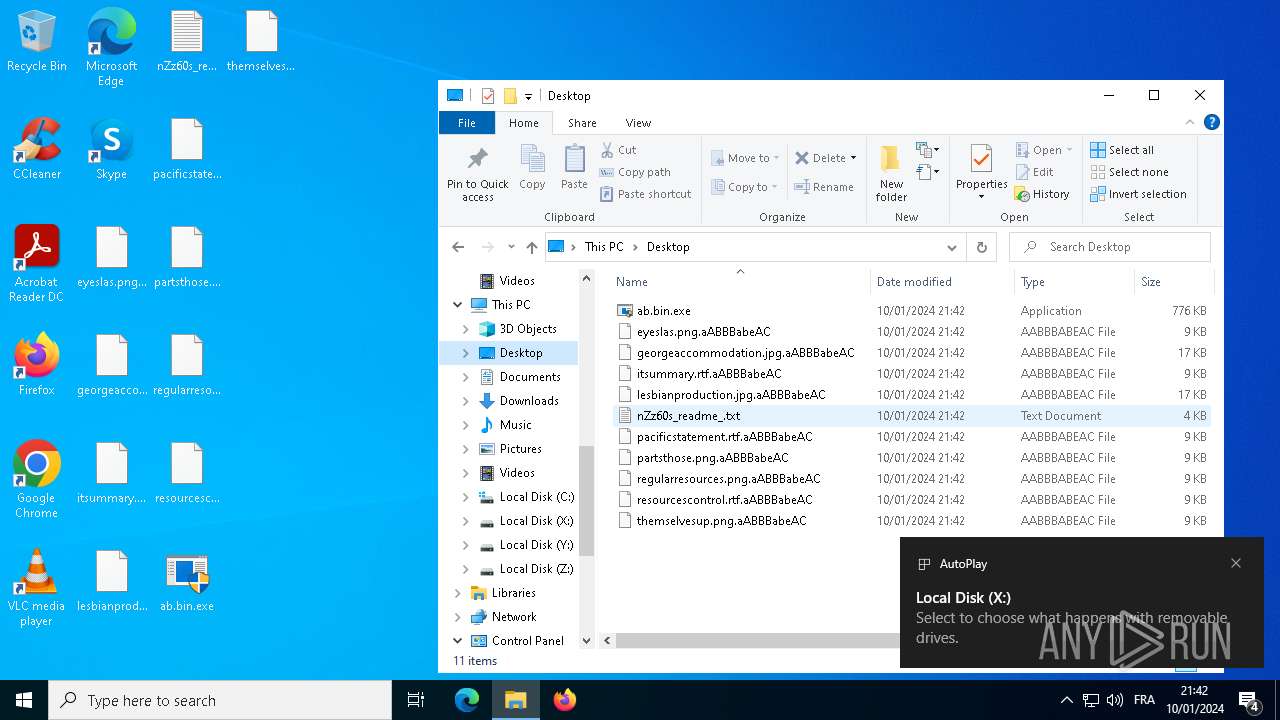Open the Open button dropdown

[x=1069, y=150]
